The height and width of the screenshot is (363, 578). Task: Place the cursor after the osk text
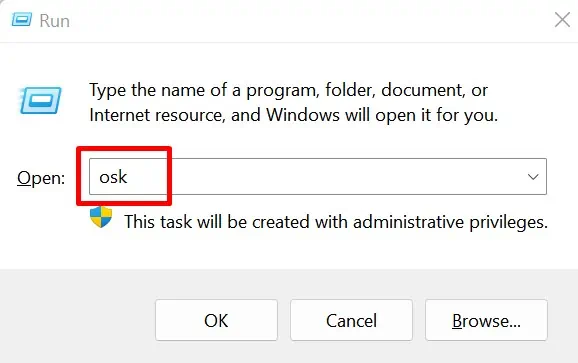pos(130,177)
